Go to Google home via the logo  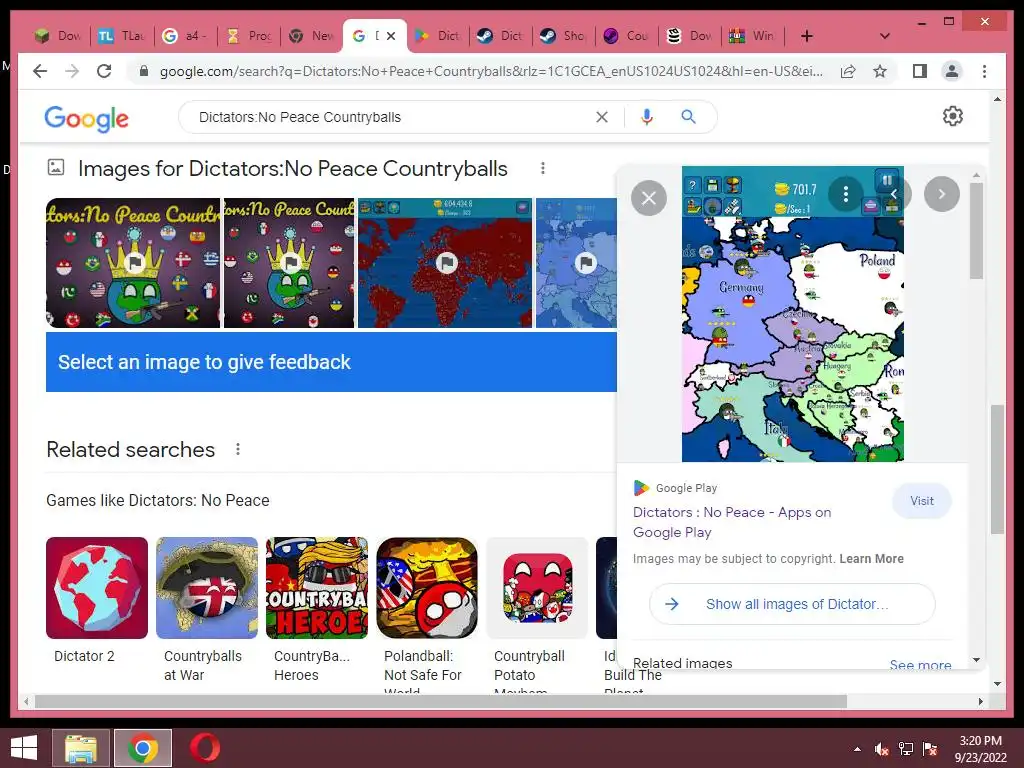pos(86,118)
